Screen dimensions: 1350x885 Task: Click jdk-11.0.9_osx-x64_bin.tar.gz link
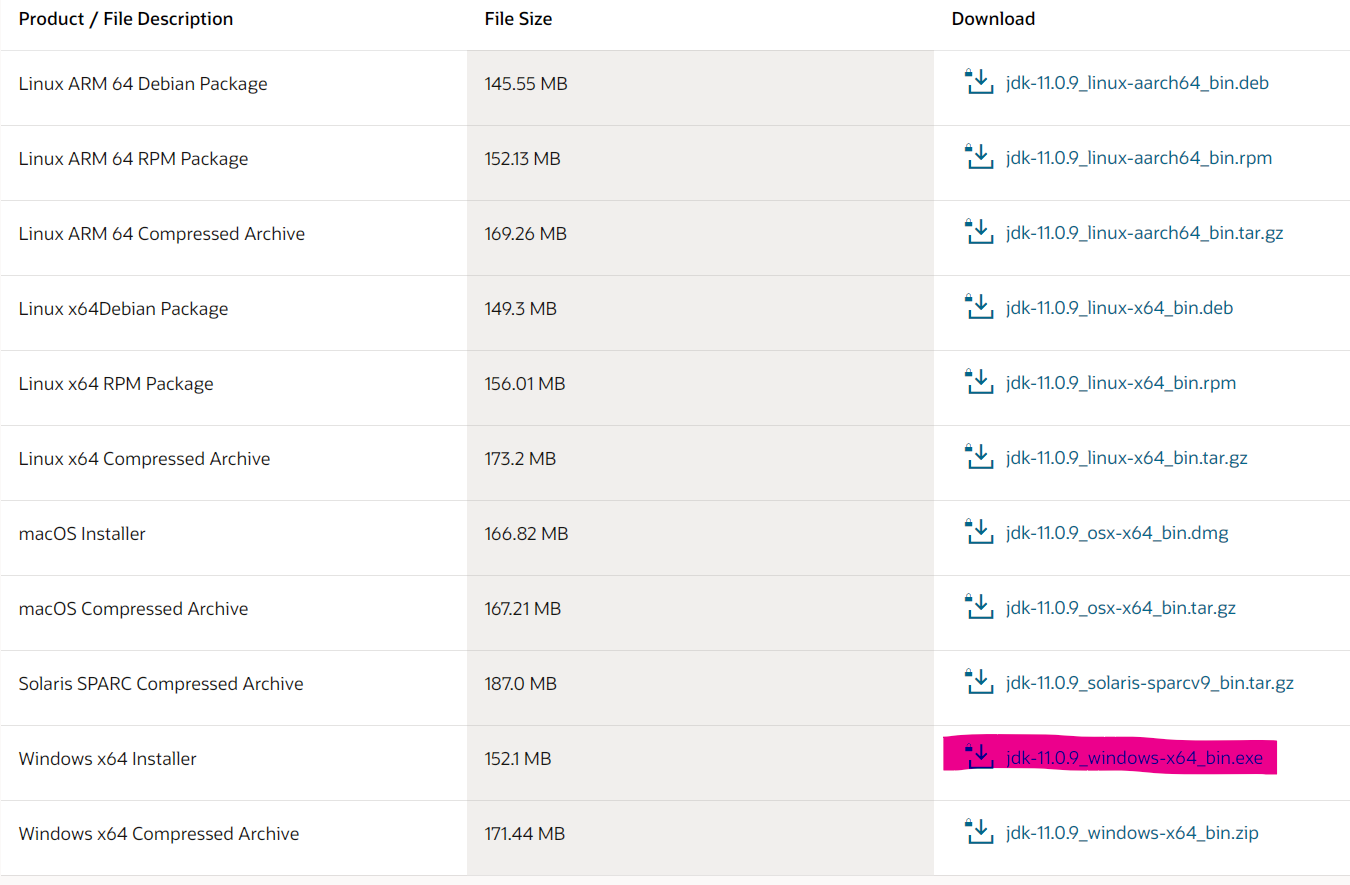[x=1121, y=608]
